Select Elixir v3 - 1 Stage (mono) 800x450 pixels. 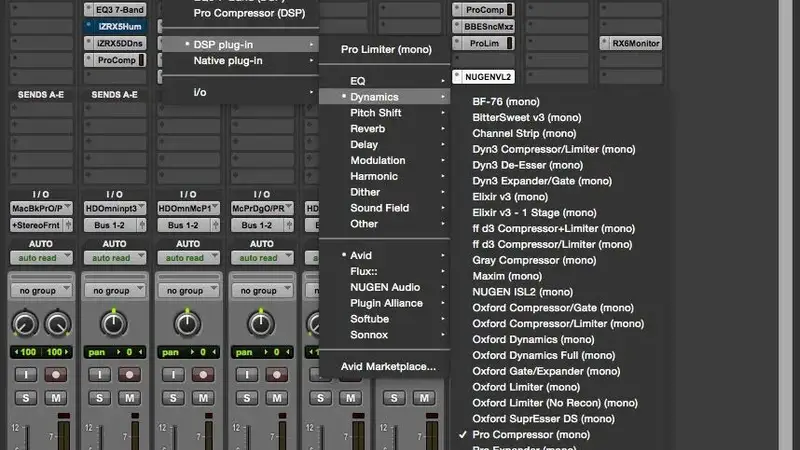click(x=534, y=212)
